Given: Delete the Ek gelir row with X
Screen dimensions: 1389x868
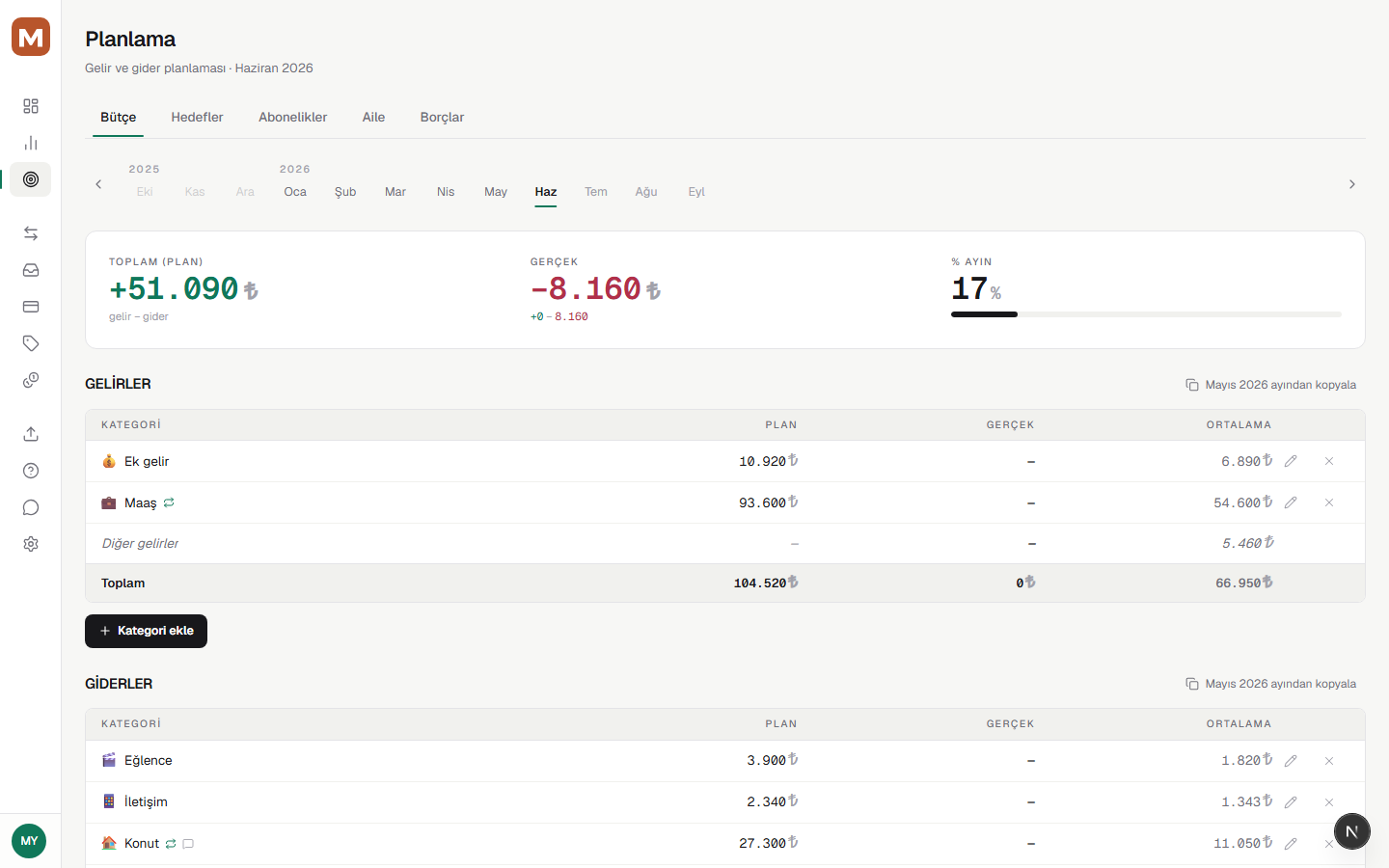Looking at the screenshot, I should [1329, 461].
